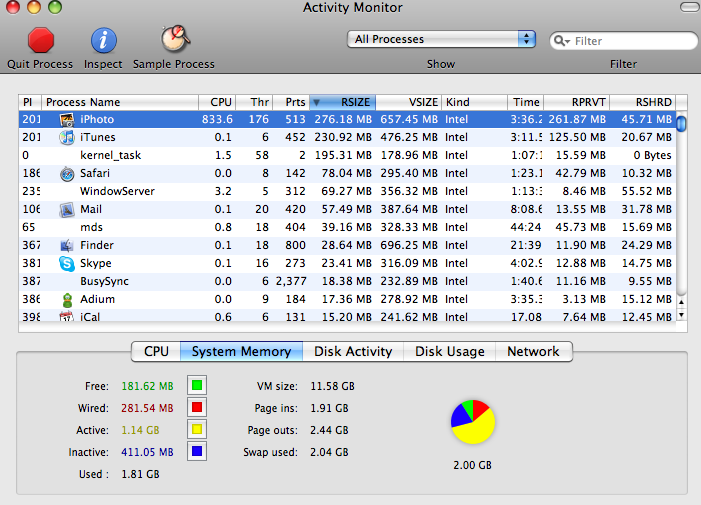Screen dimensions: 701x505
Task: Click the yellow Active memory swatch
Action: point(197,429)
